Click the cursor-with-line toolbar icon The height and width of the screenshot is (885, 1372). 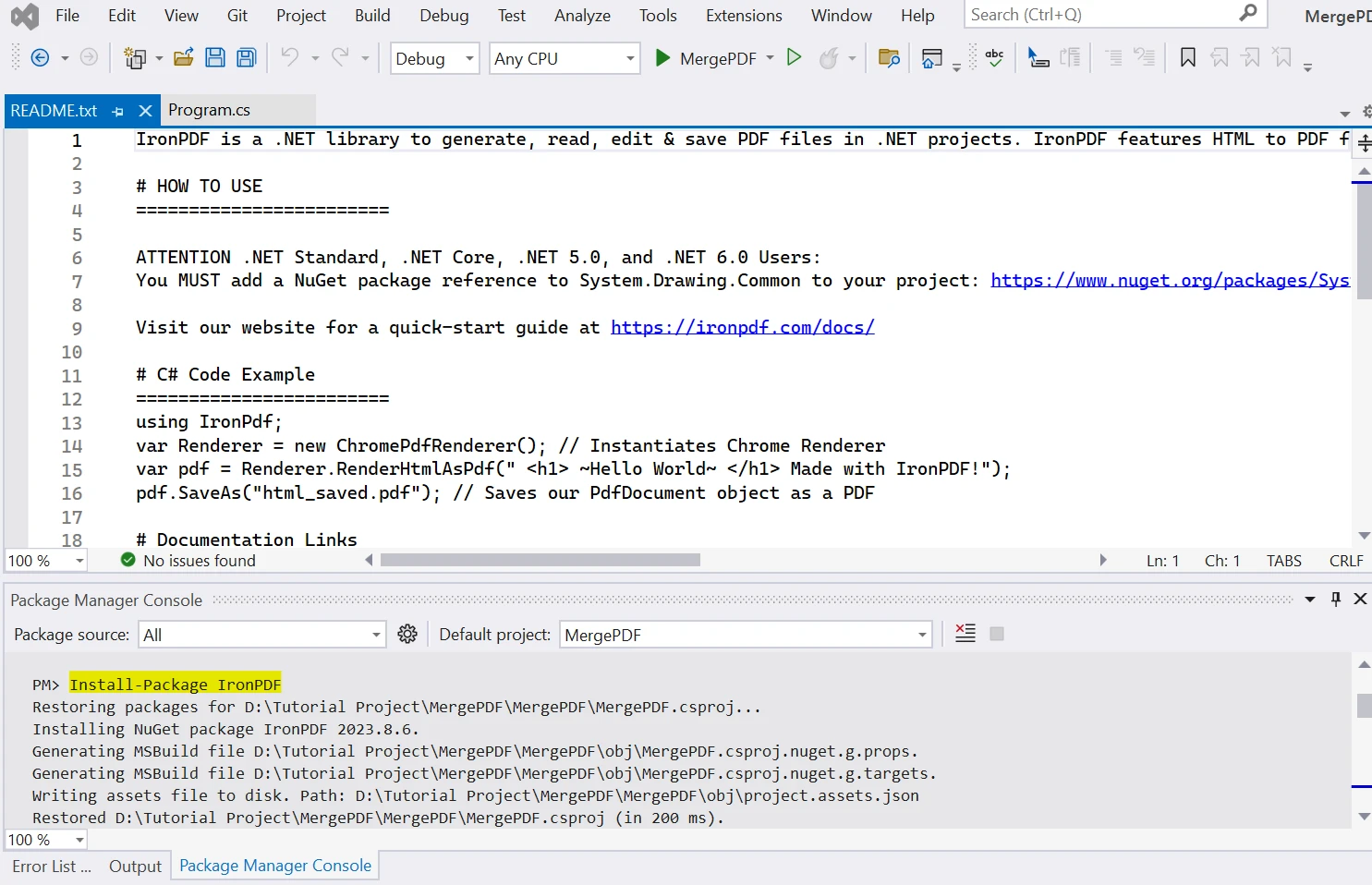(x=1038, y=58)
